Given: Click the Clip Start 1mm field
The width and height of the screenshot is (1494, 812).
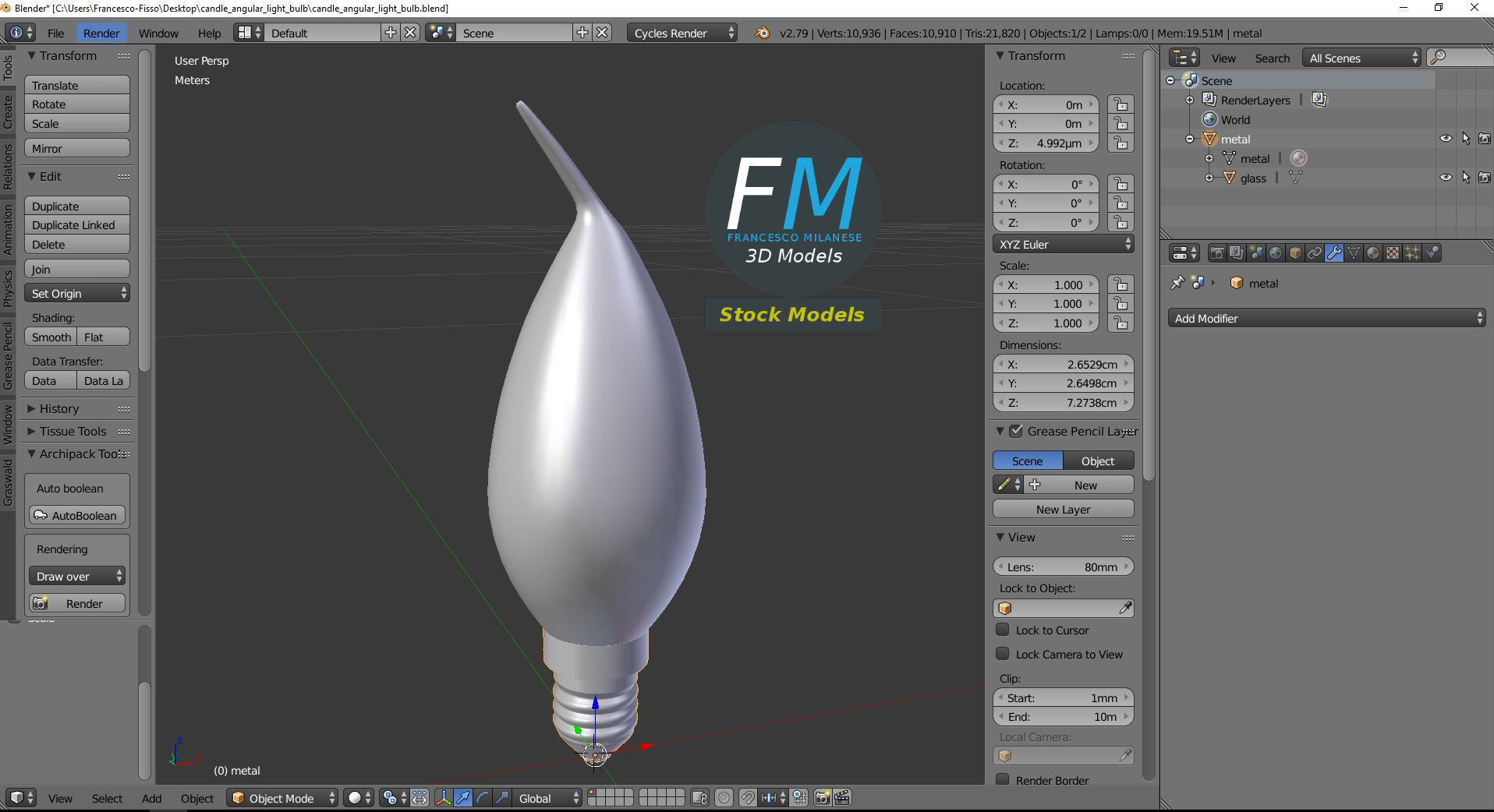Looking at the screenshot, I should (1064, 697).
